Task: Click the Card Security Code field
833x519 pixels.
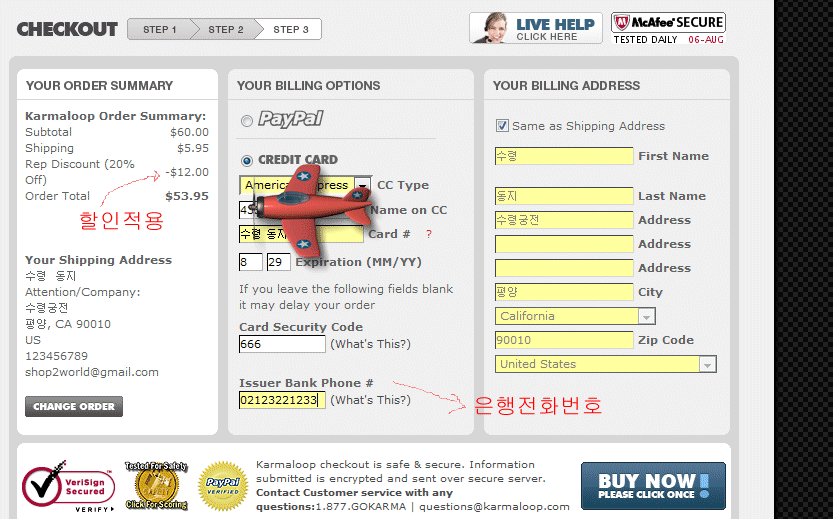Action: (x=282, y=344)
